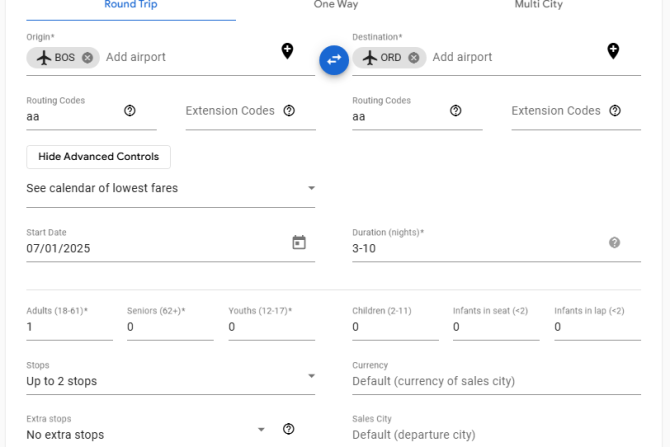Open the Start Date calendar picker
Screen dimensions: 670x447
299,242
